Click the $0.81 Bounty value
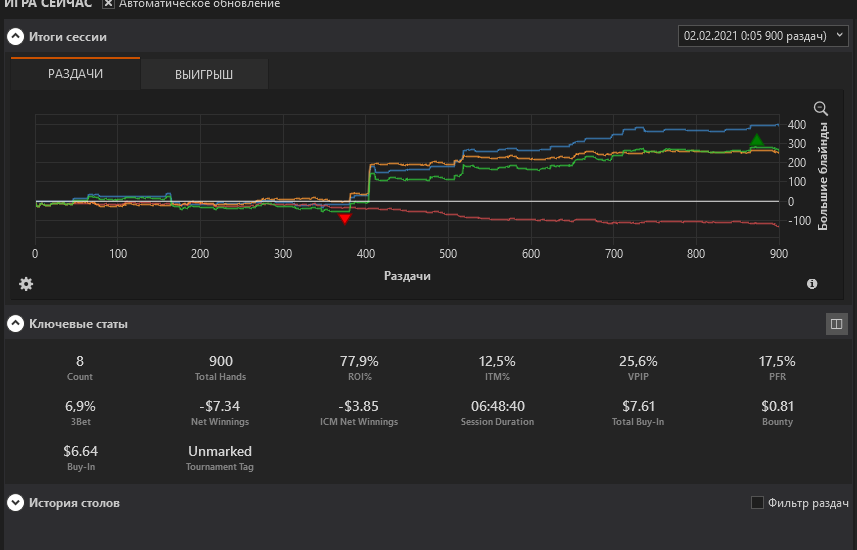The width and height of the screenshot is (857, 550). (x=777, y=406)
